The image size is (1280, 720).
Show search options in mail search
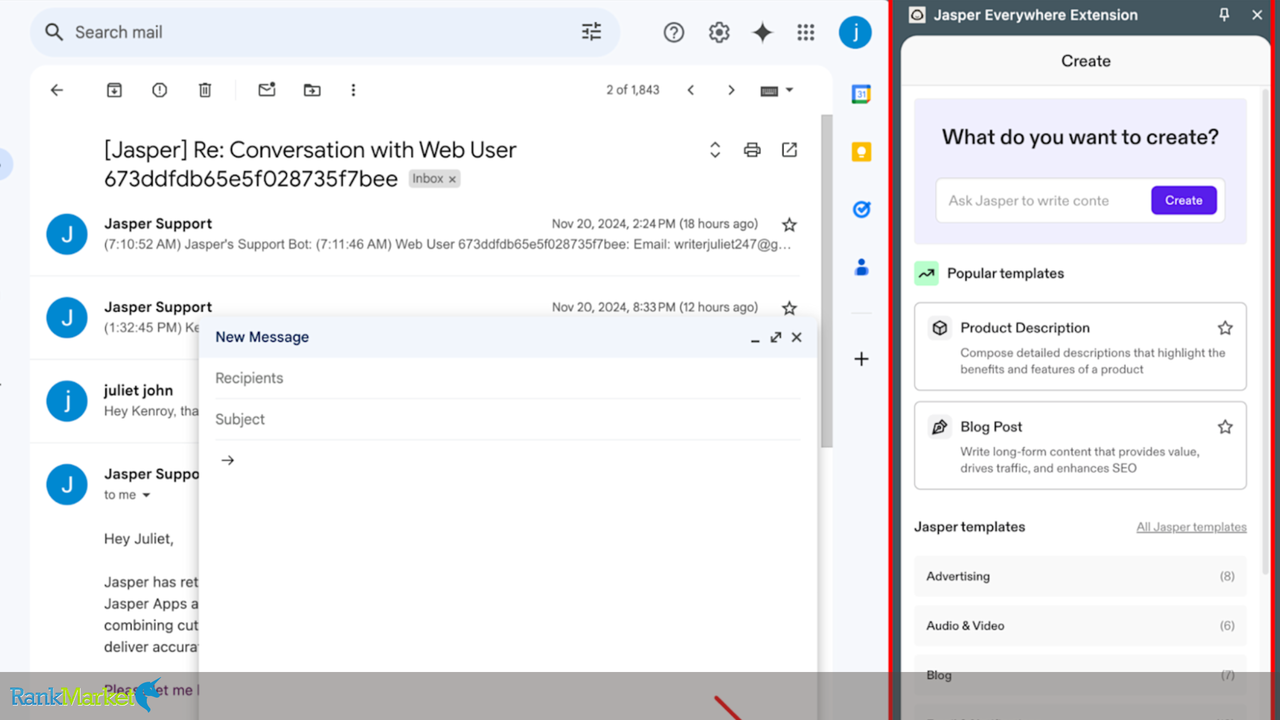pos(592,32)
